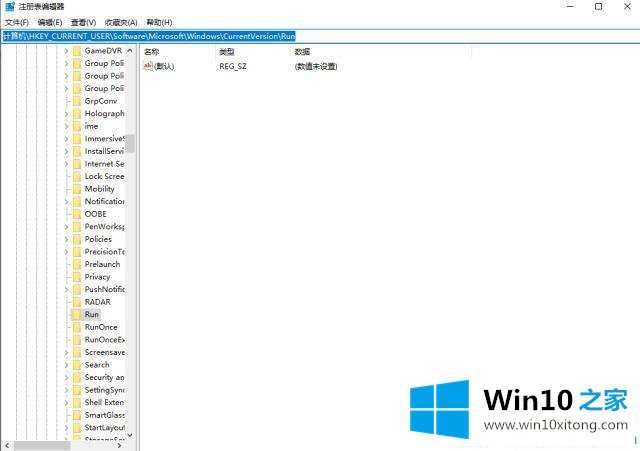Click the GrpConv folder icon
Image resolution: width=640 pixels, height=451 pixels.
coord(77,101)
